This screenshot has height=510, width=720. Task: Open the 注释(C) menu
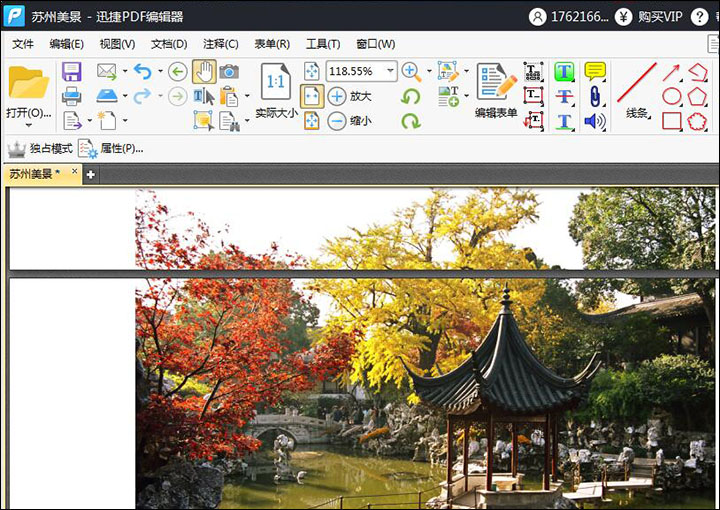click(221, 44)
